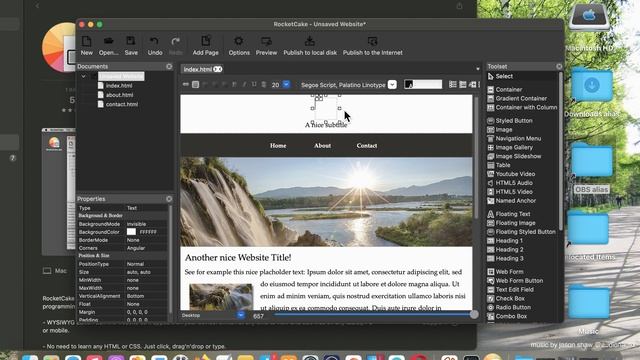Image resolution: width=640 pixels, height=360 pixels.
Task: Pick the Floating Styled Button tool
Action: tap(521, 232)
